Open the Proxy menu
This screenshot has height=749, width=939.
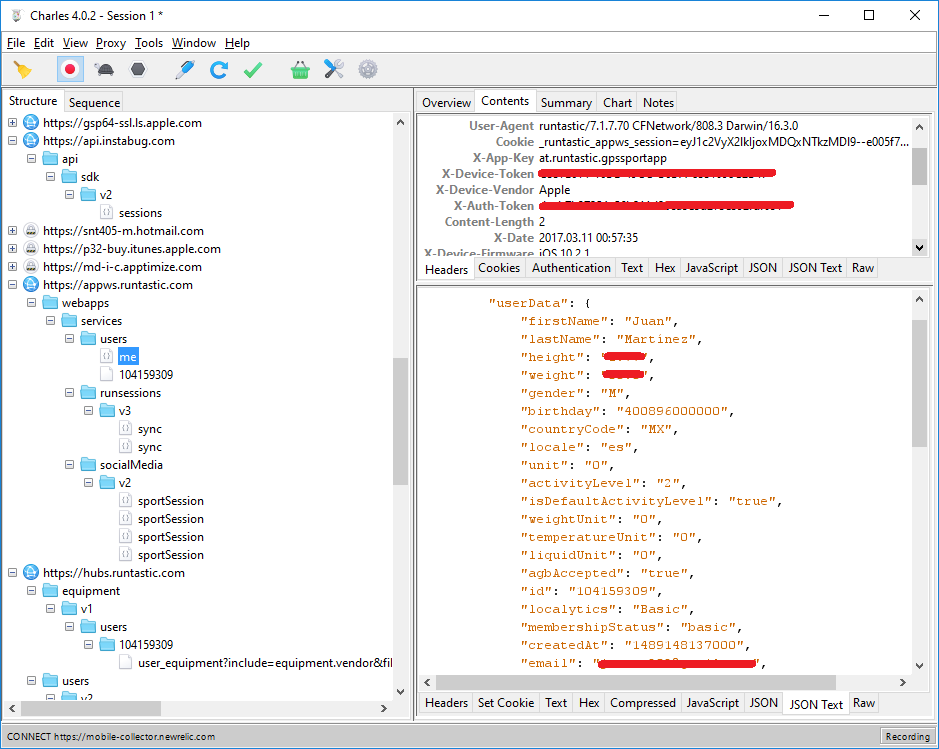pyautogui.click(x=111, y=43)
